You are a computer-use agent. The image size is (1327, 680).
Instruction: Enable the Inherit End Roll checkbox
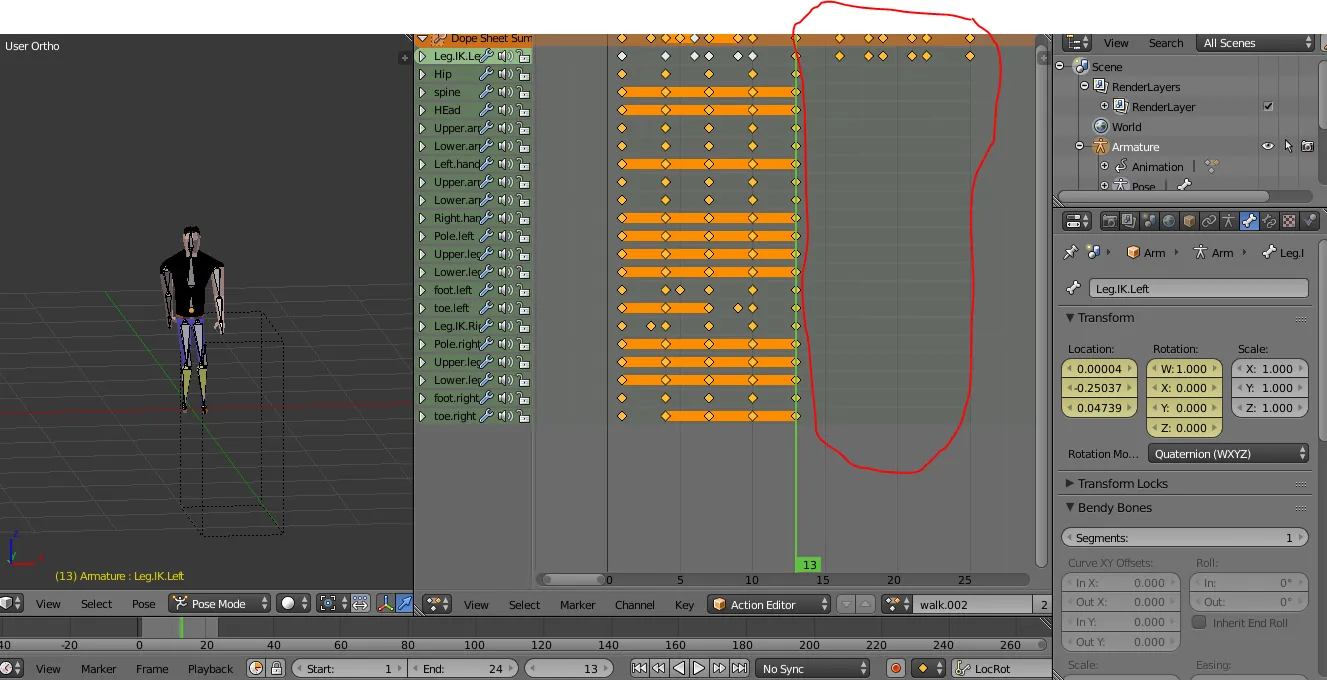1199,622
